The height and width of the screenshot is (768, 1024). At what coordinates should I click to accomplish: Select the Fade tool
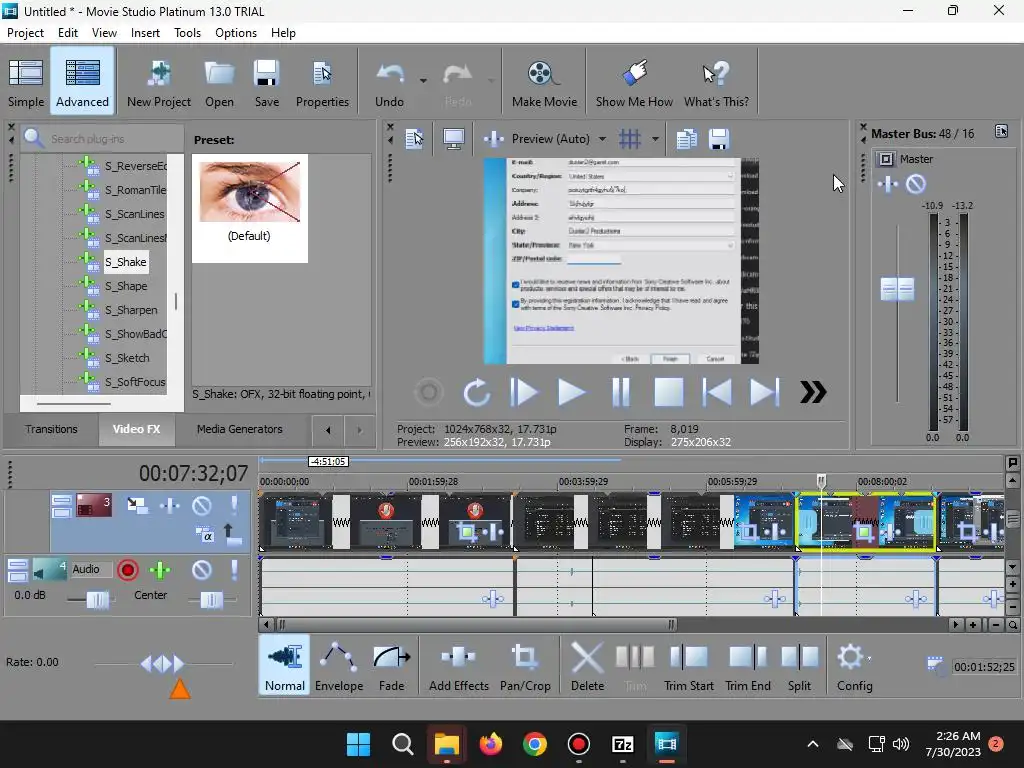coord(392,666)
